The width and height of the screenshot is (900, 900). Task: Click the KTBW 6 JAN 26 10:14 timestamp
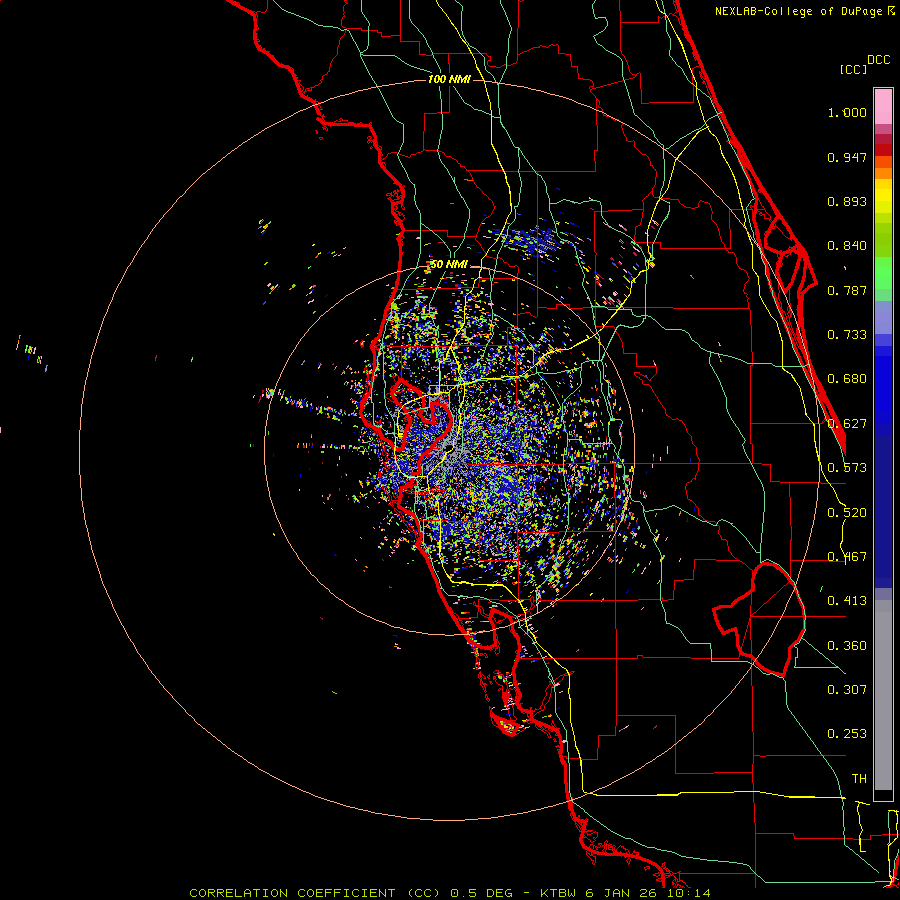[x=625, y=893]
